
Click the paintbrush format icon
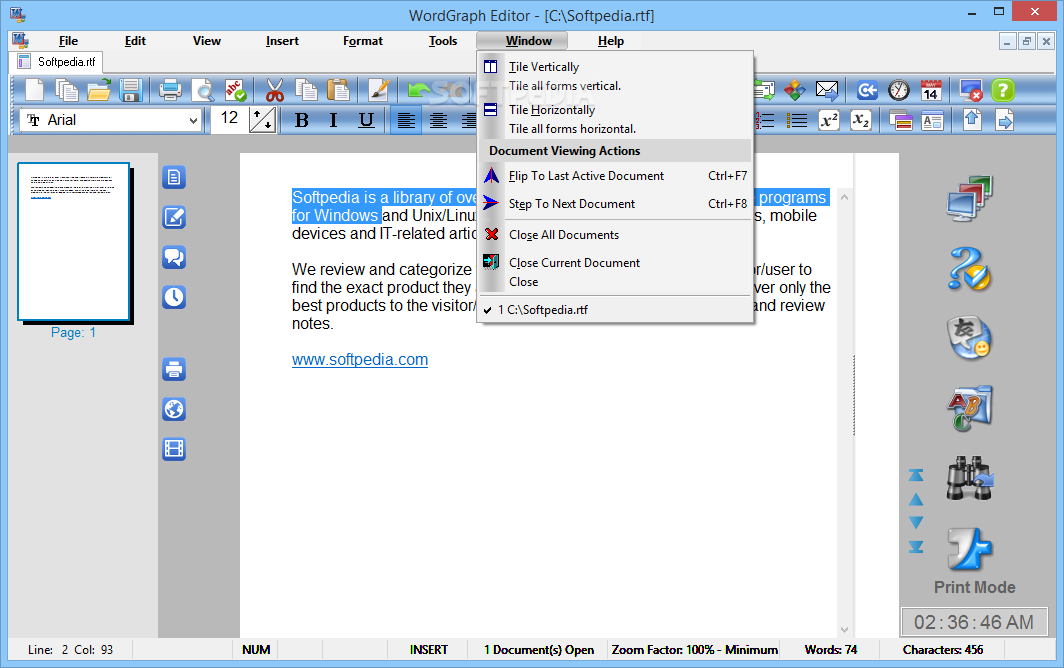(x=379, y=90)
